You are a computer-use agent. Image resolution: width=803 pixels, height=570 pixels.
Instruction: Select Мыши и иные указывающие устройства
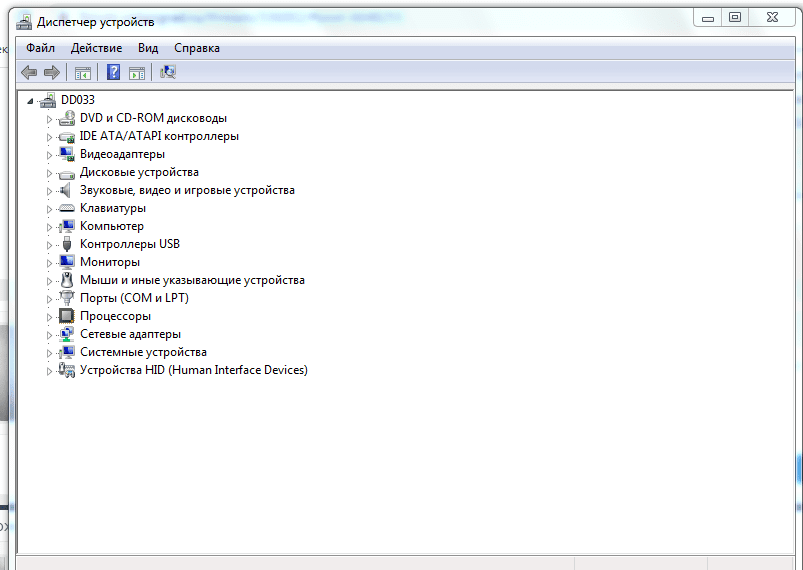192,280
